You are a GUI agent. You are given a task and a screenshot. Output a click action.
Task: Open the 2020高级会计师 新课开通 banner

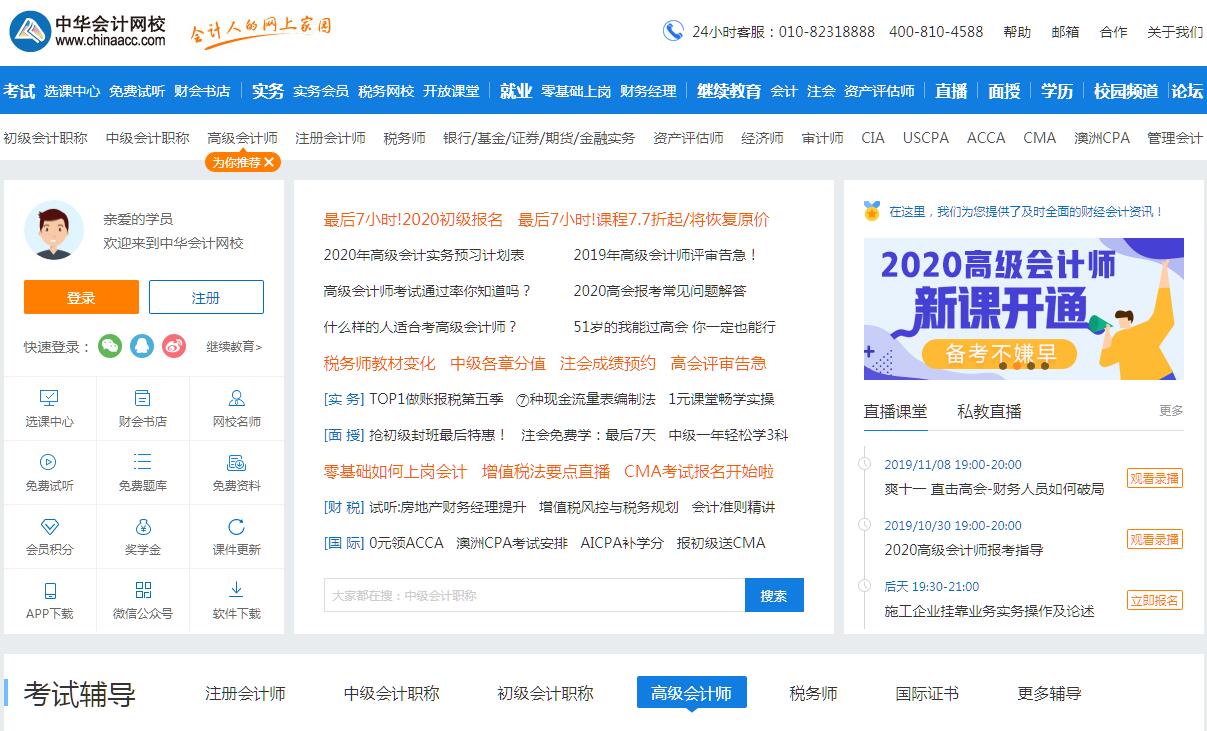(1023, 308)
